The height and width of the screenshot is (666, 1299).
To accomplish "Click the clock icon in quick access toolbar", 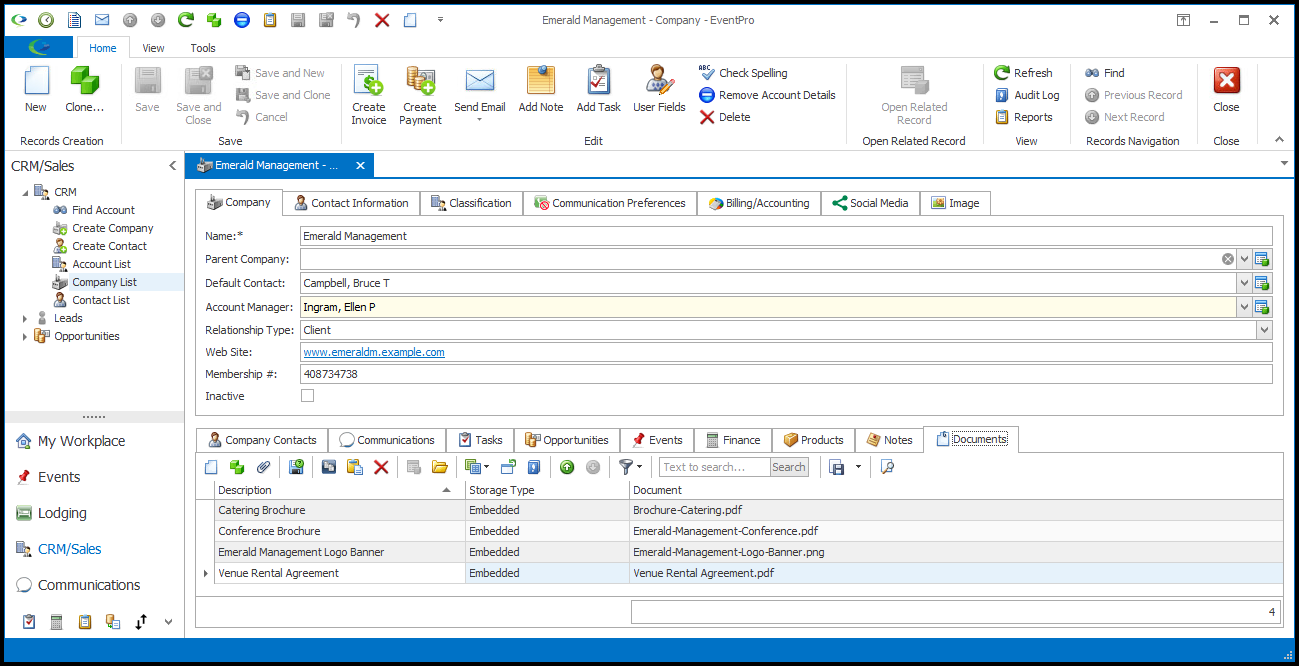I will point(46,20).
